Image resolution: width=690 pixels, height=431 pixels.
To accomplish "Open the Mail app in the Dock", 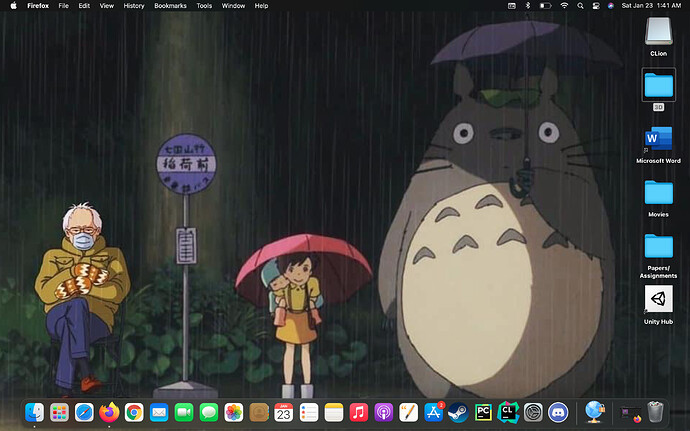I will click(159, 413).
